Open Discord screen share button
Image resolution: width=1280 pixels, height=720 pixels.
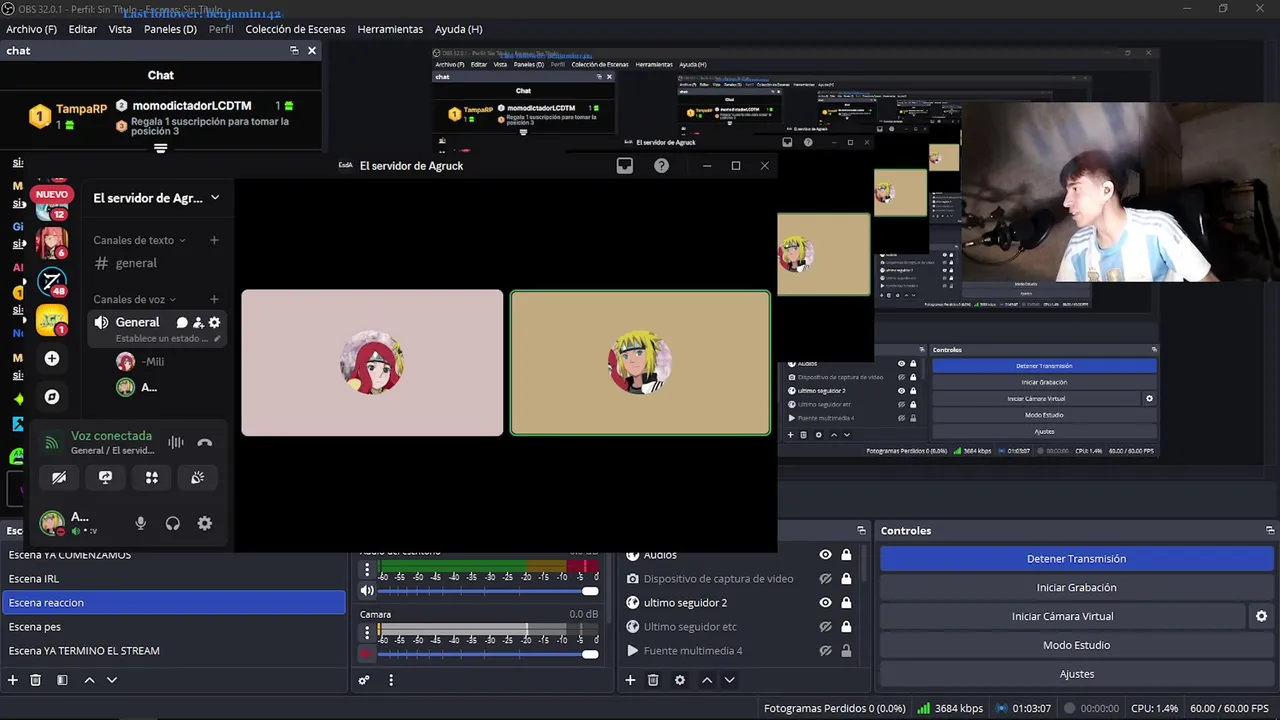pos(105,478)
